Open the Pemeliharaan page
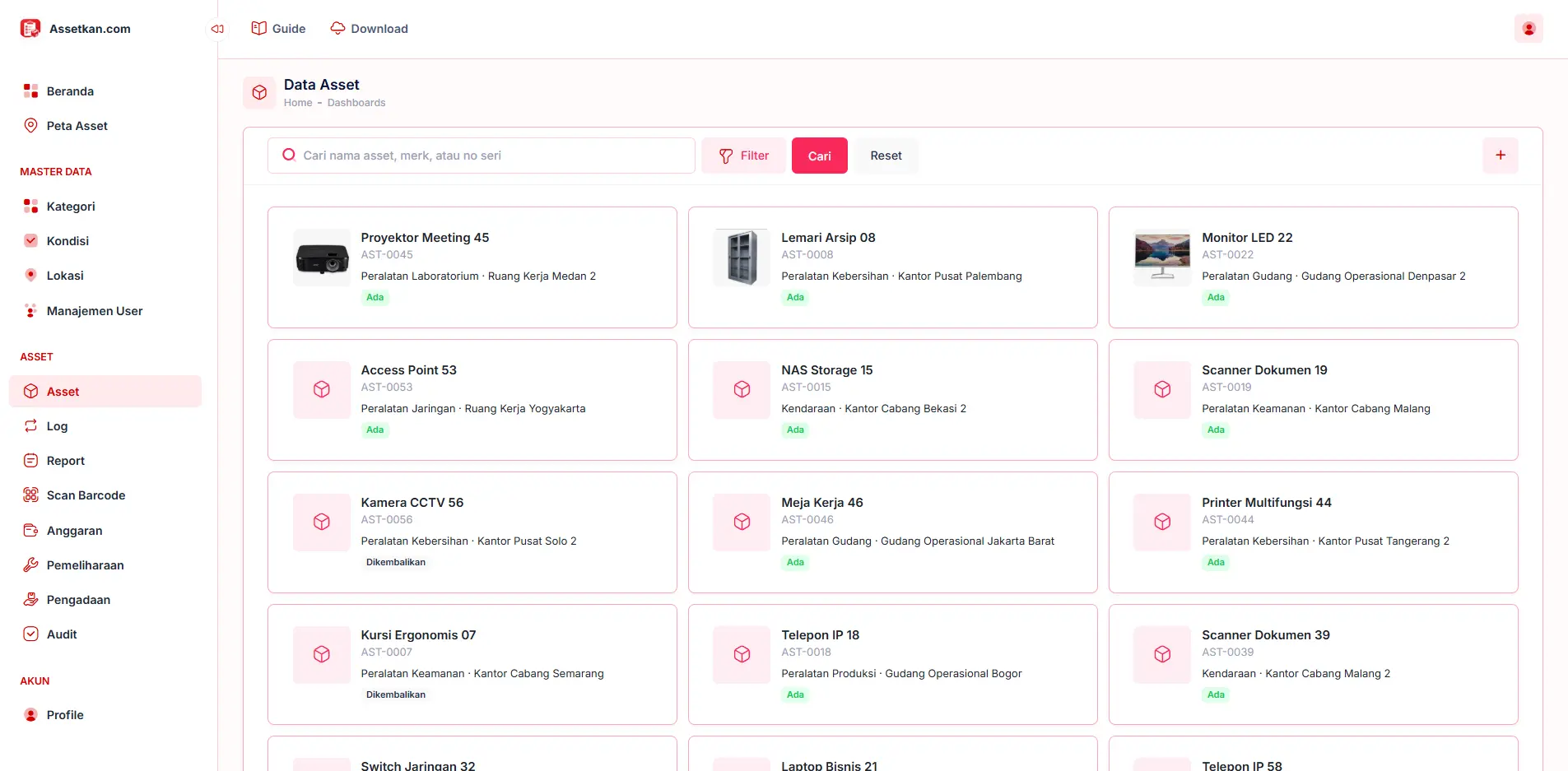This screenshot has height=771, width=1568. click(x=105, y=565)
